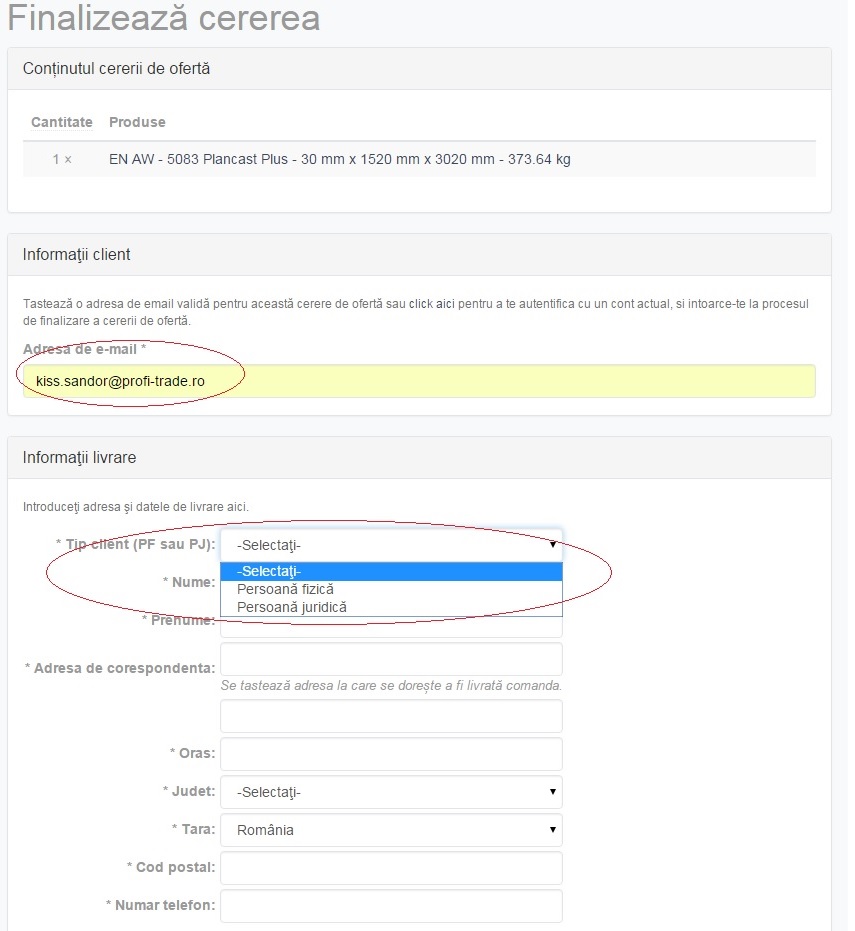Click into the Oras field
This screenshot has width=855, height=931.
pos(391,754)
